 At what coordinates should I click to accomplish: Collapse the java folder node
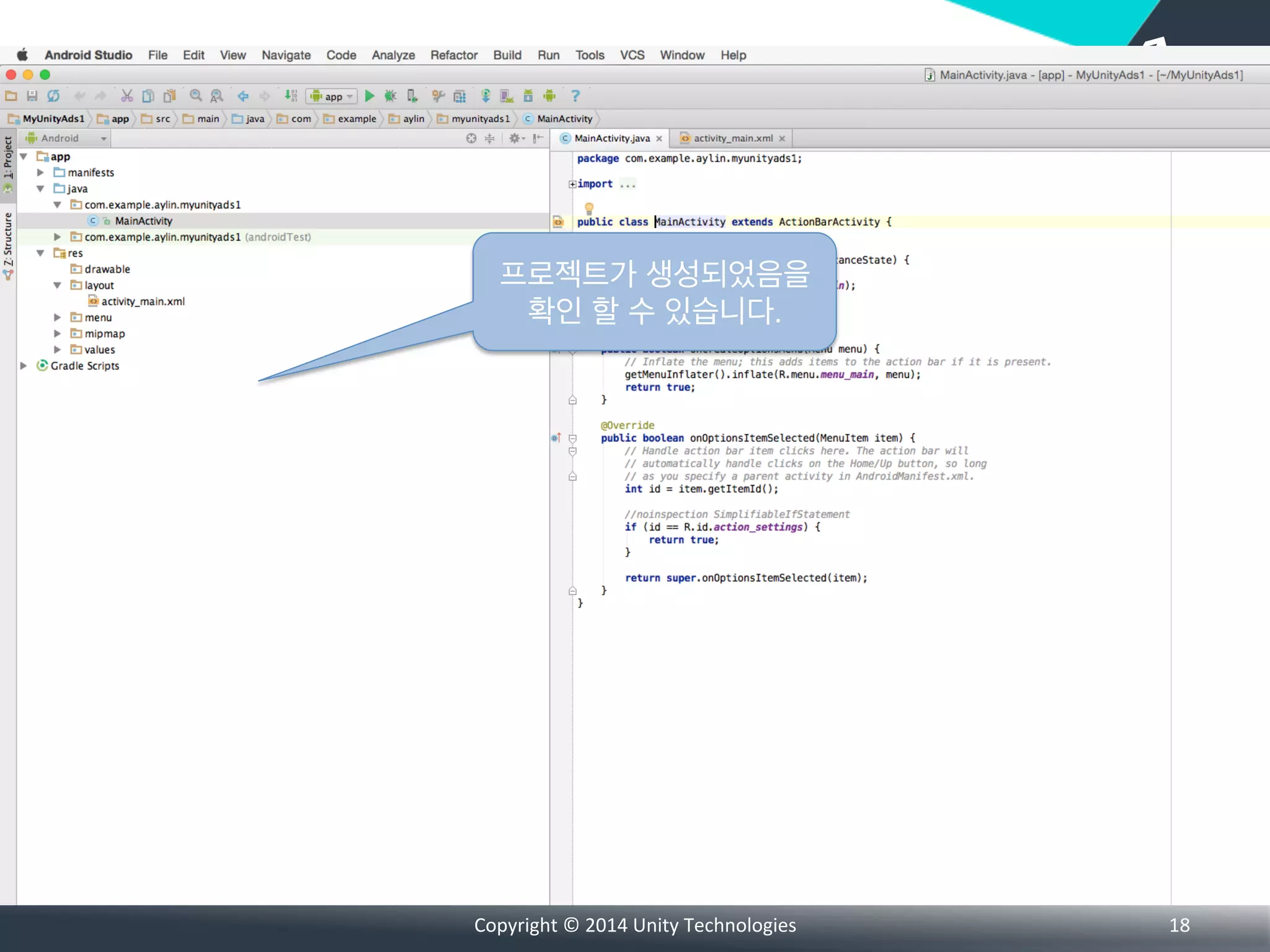40,189
